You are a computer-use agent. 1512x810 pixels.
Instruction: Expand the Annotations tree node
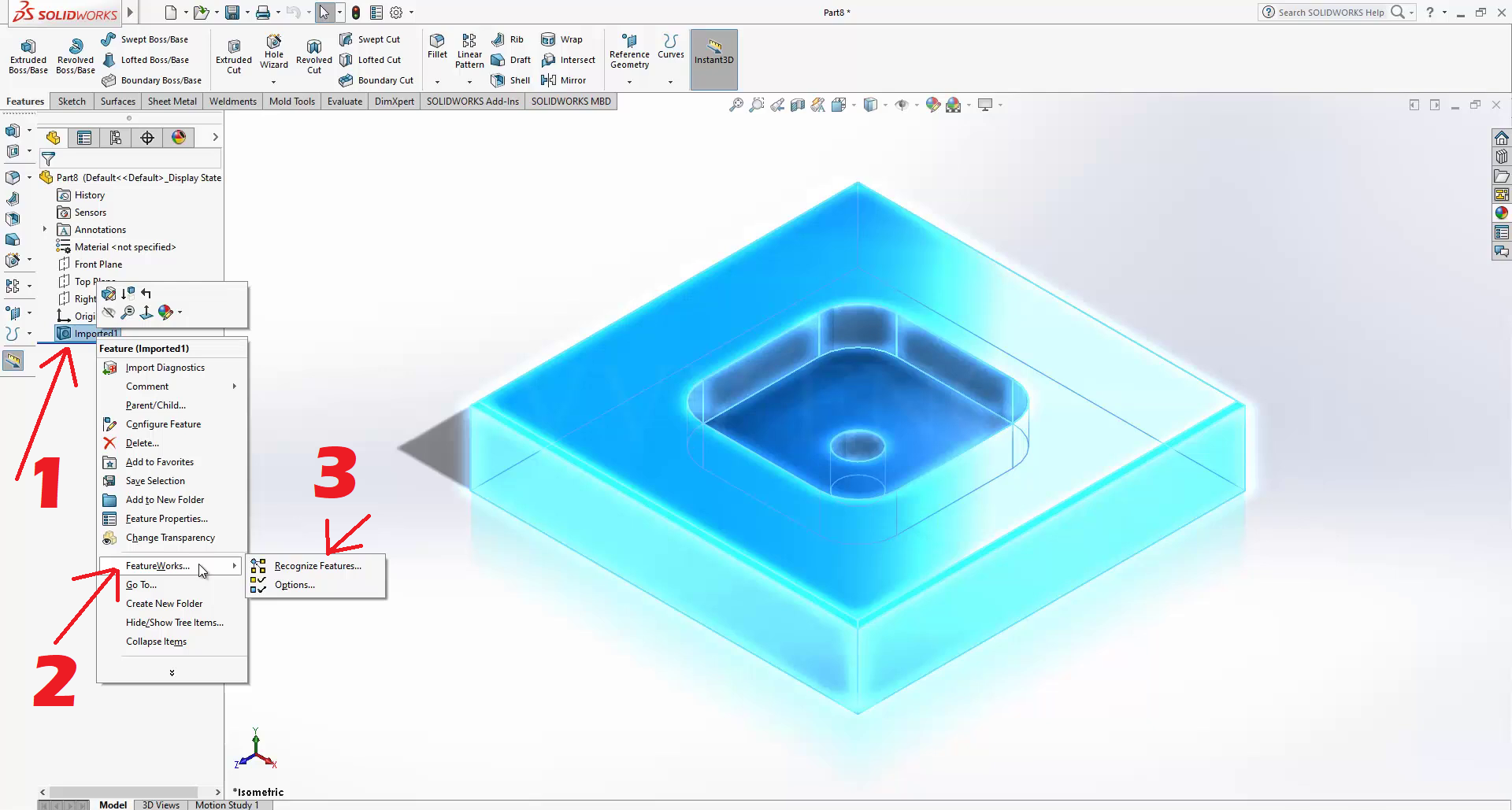(45, 230)
